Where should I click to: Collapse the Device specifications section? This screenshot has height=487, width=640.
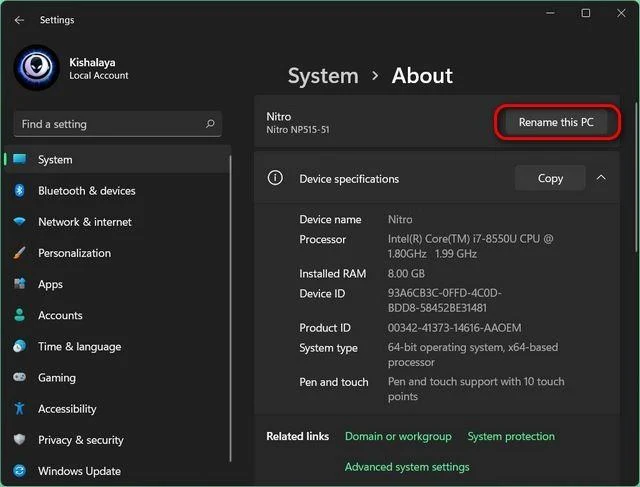pos(601,178)
